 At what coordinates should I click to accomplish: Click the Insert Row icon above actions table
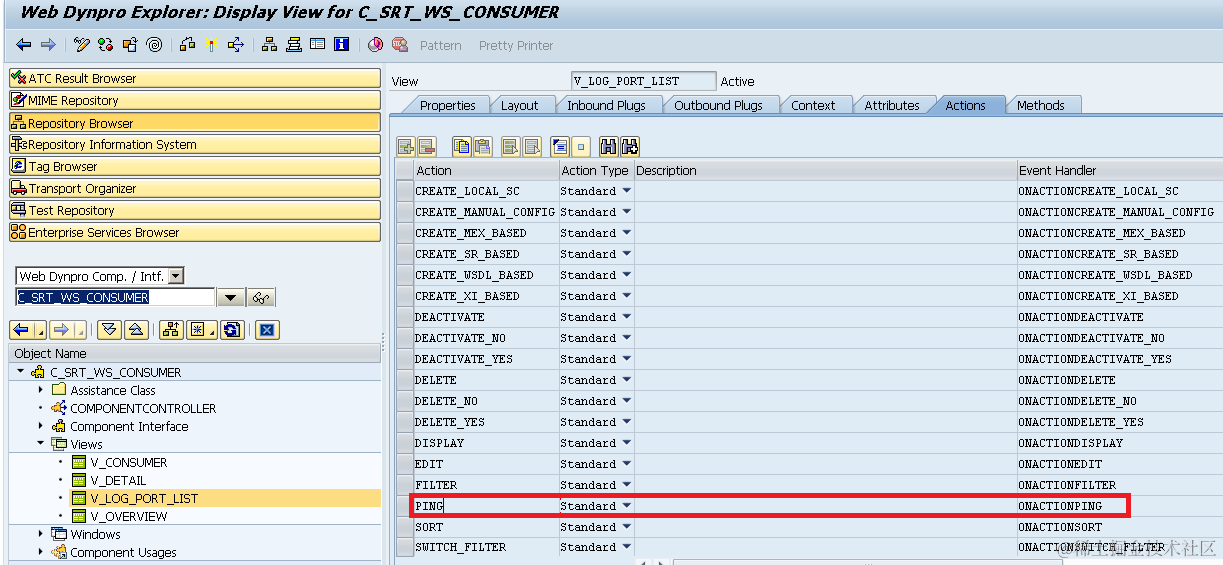(x=405, y=147)
